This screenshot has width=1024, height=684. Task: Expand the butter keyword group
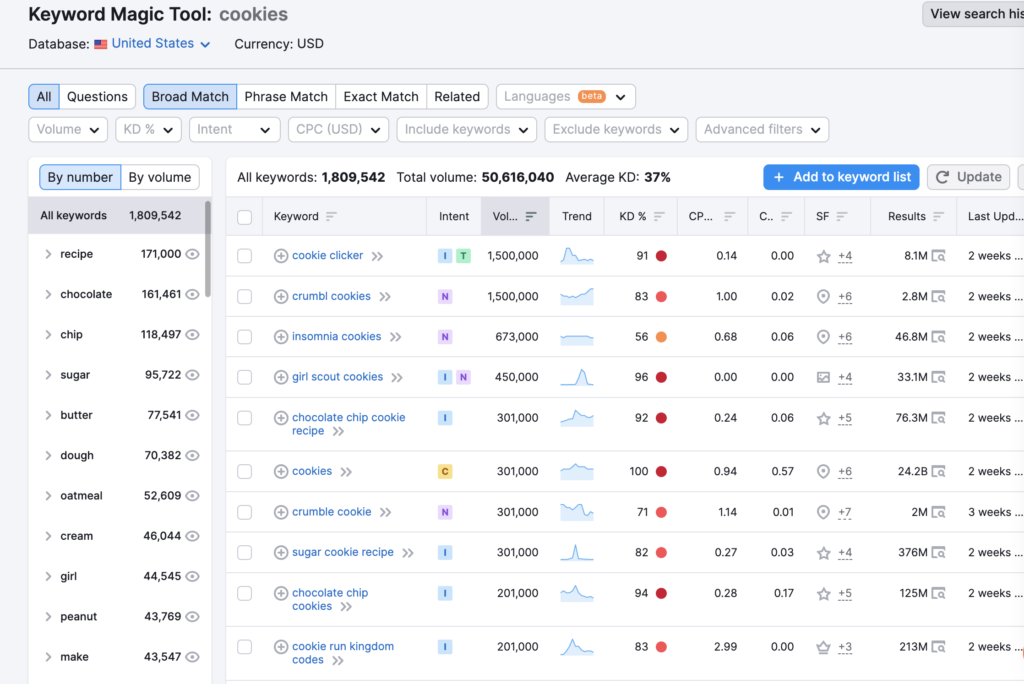pyautogui.click(x=48, y=415)
